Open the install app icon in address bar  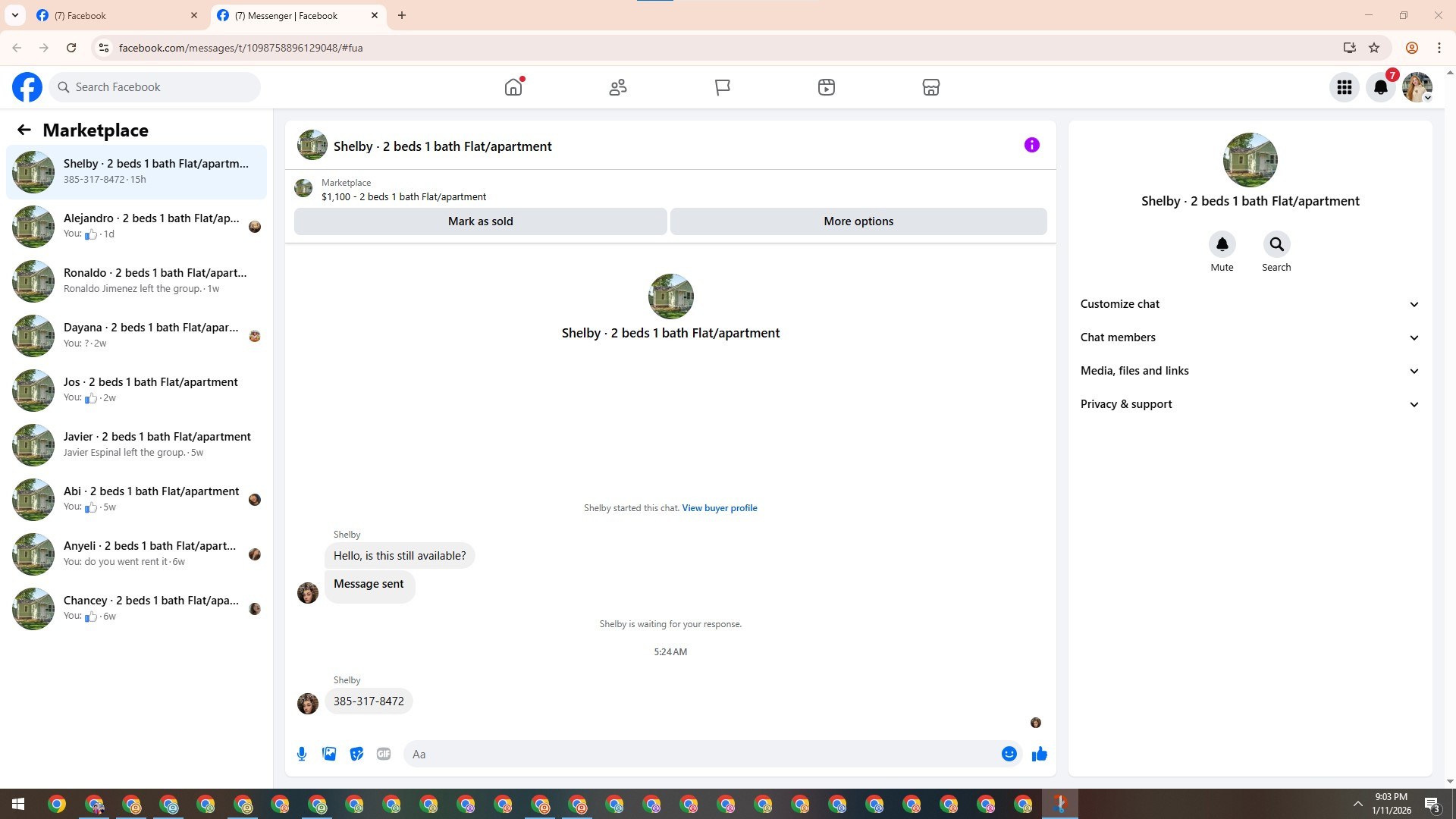1349,48
